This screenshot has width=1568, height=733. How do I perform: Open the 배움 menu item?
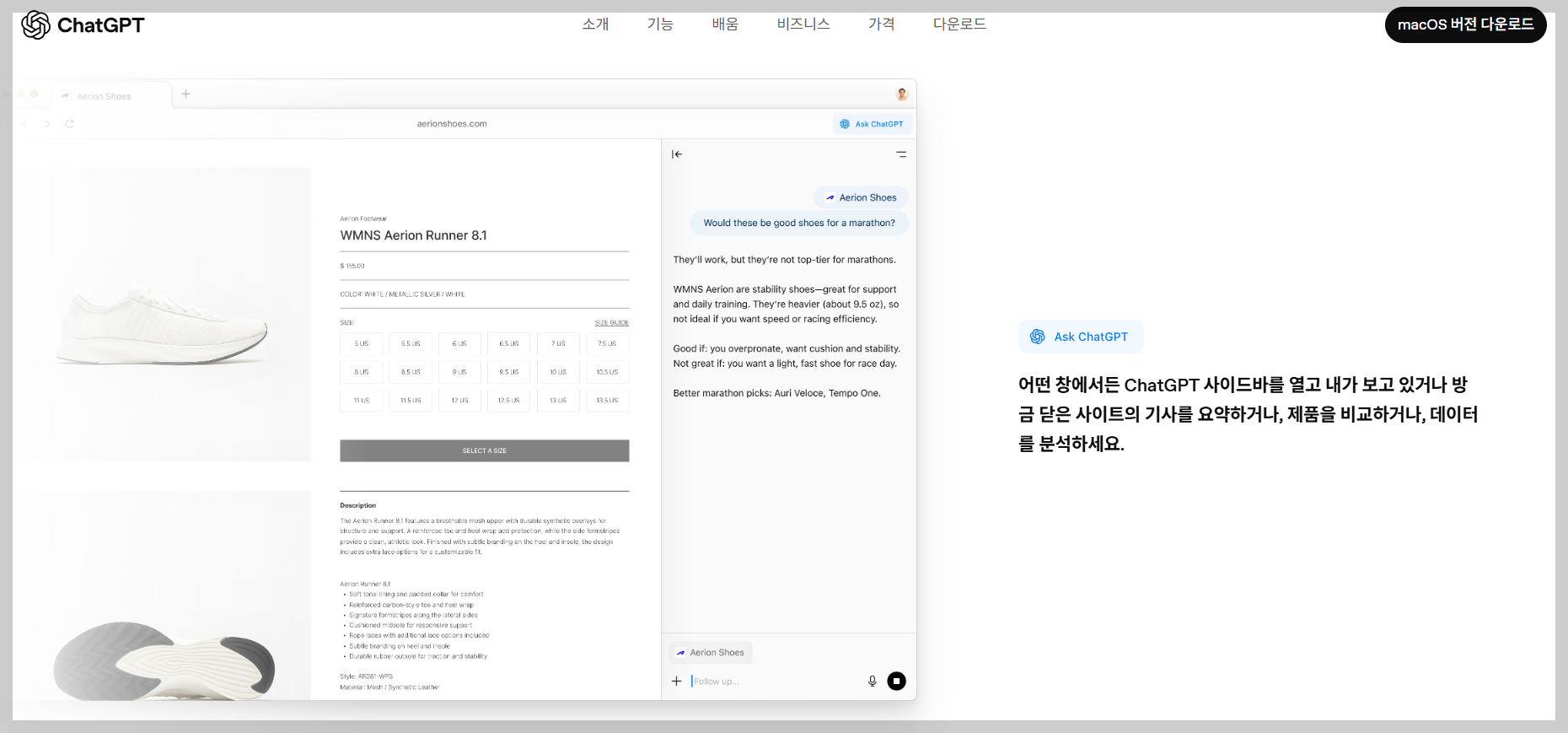click(x=725, y=24)
